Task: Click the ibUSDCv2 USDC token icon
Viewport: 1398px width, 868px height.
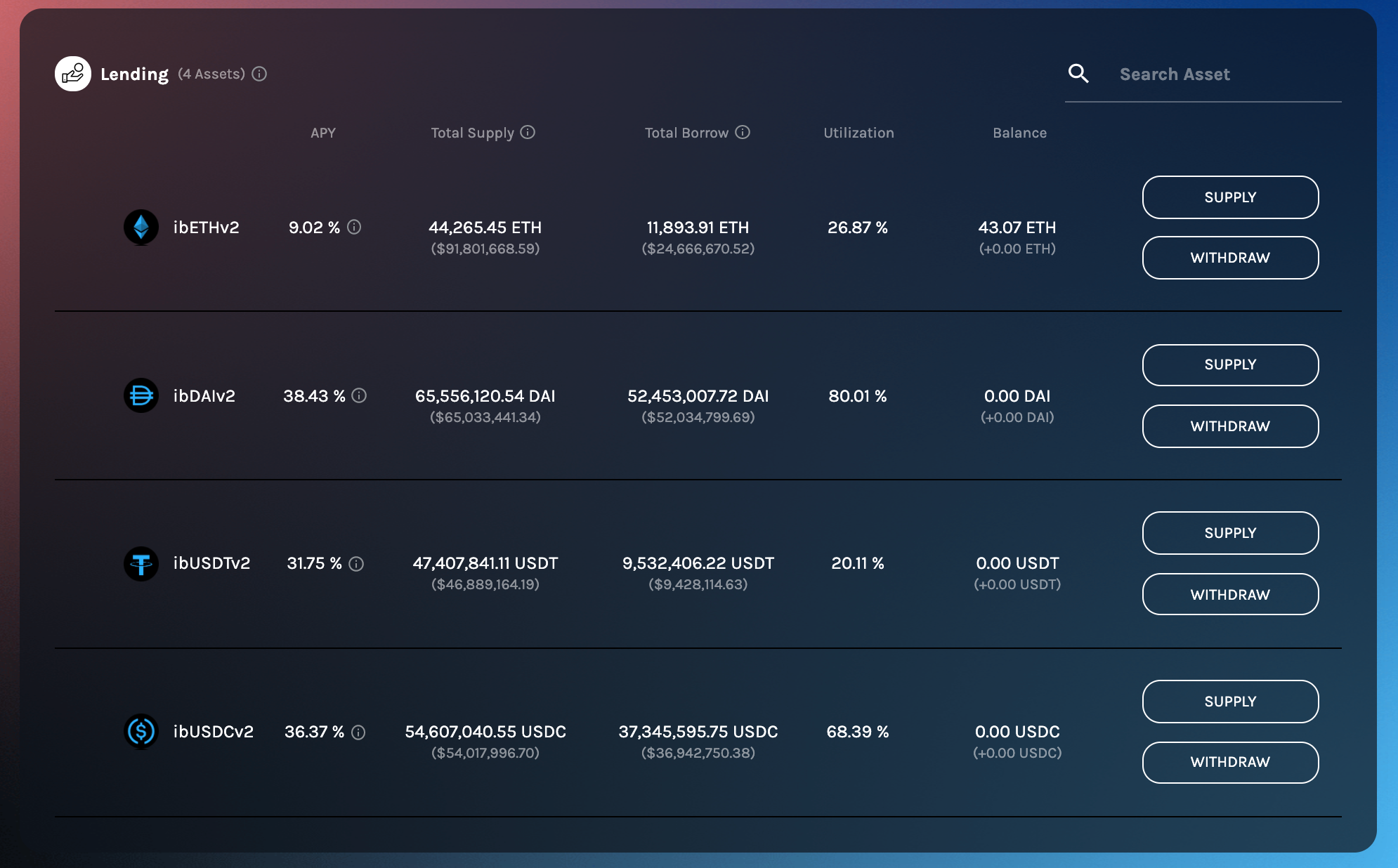Action: 141,732
